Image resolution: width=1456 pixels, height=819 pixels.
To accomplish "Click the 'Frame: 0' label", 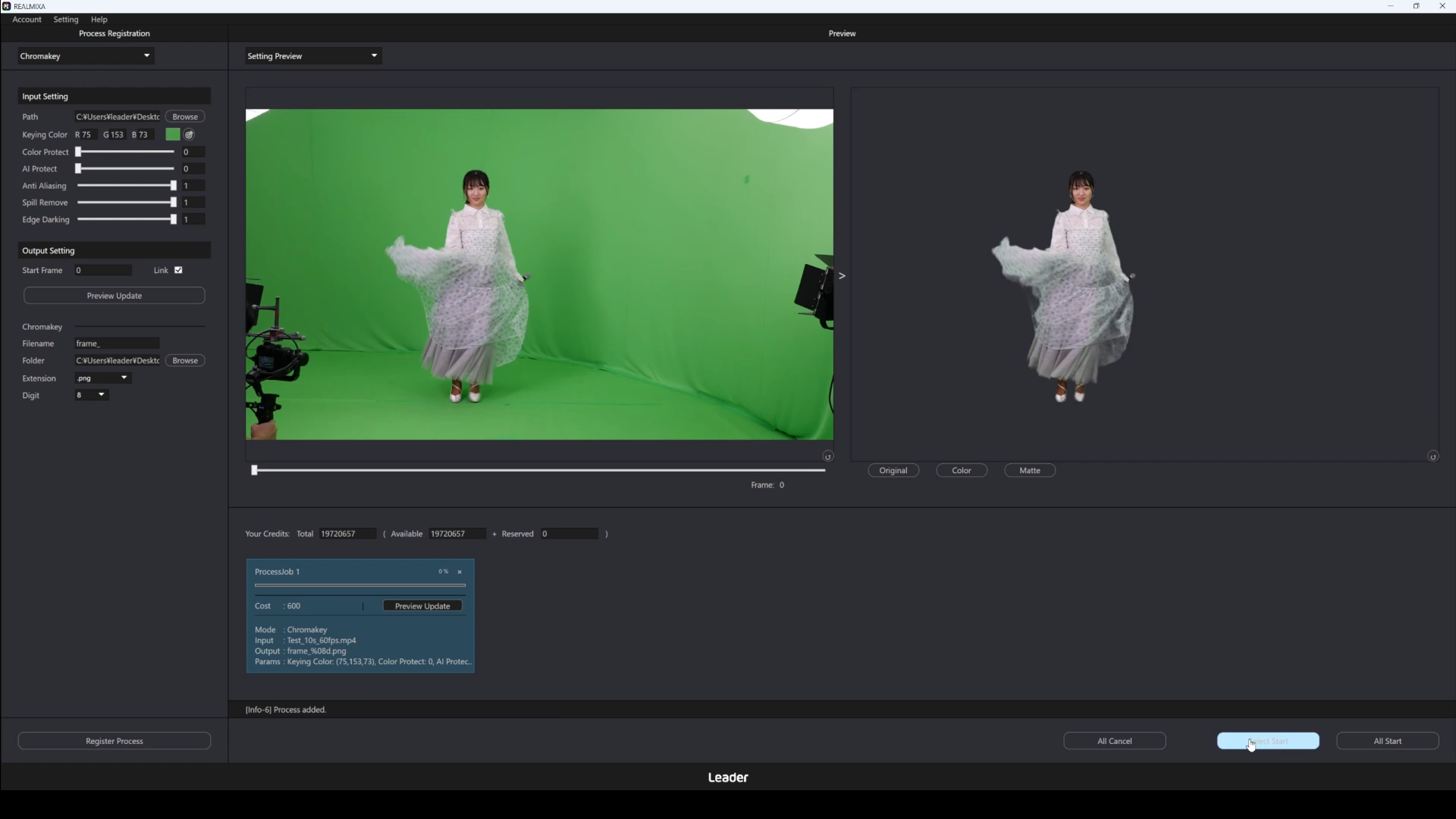I will [767, 485].
